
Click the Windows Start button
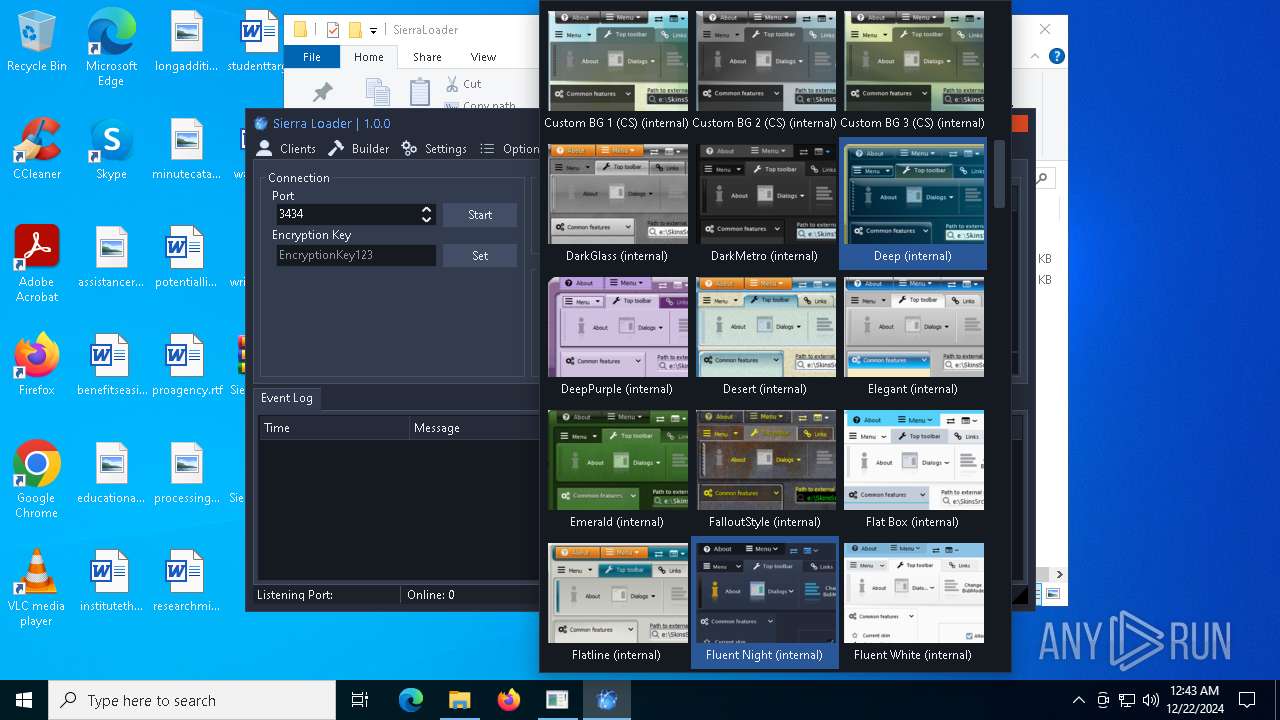click(x=24, y=700)
